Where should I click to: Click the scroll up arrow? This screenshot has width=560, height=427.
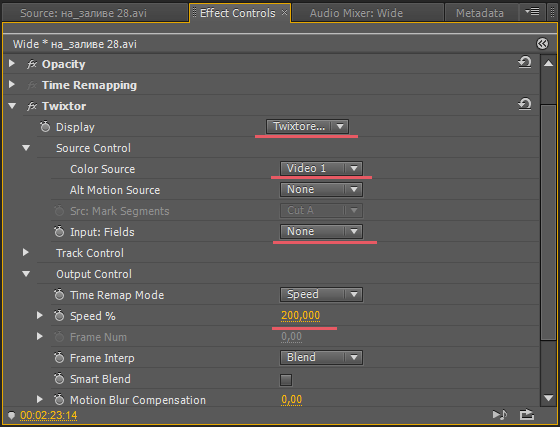(548, 64)
